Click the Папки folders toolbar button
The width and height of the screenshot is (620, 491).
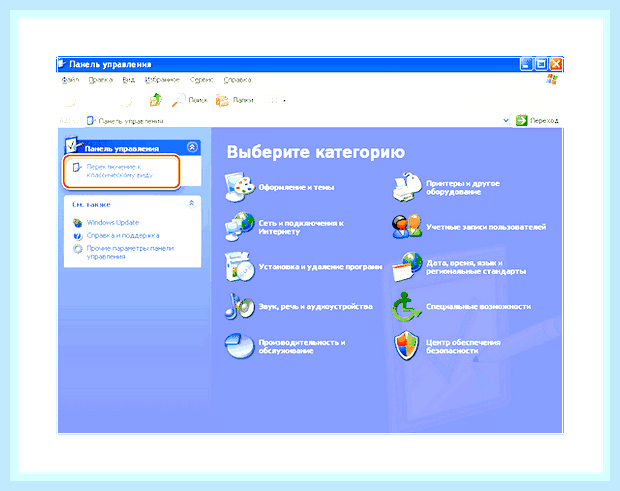click(234, 100)
